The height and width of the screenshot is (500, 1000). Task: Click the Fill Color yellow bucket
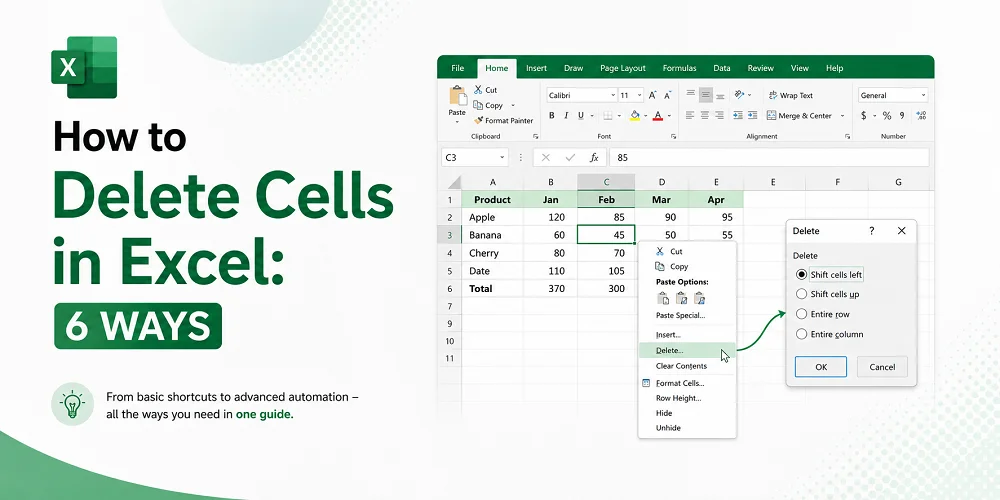(635, 115)
